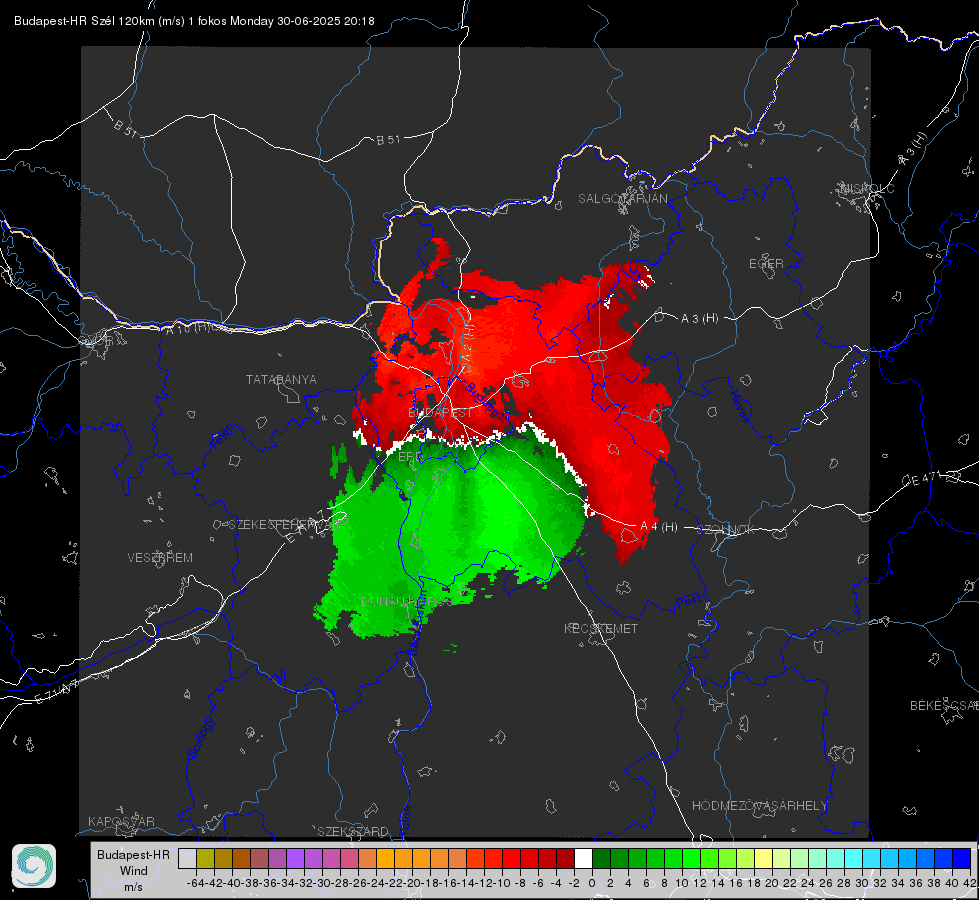Click the E 71 road label near Székesfehérvár
979x900 pixels.
point(305,528)
